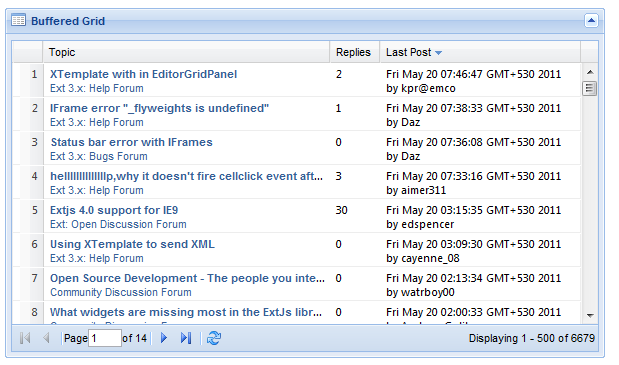The width and height of the screenshot is (619, 365).
Task: Select row number 3
Action: (x=34, y=142)
